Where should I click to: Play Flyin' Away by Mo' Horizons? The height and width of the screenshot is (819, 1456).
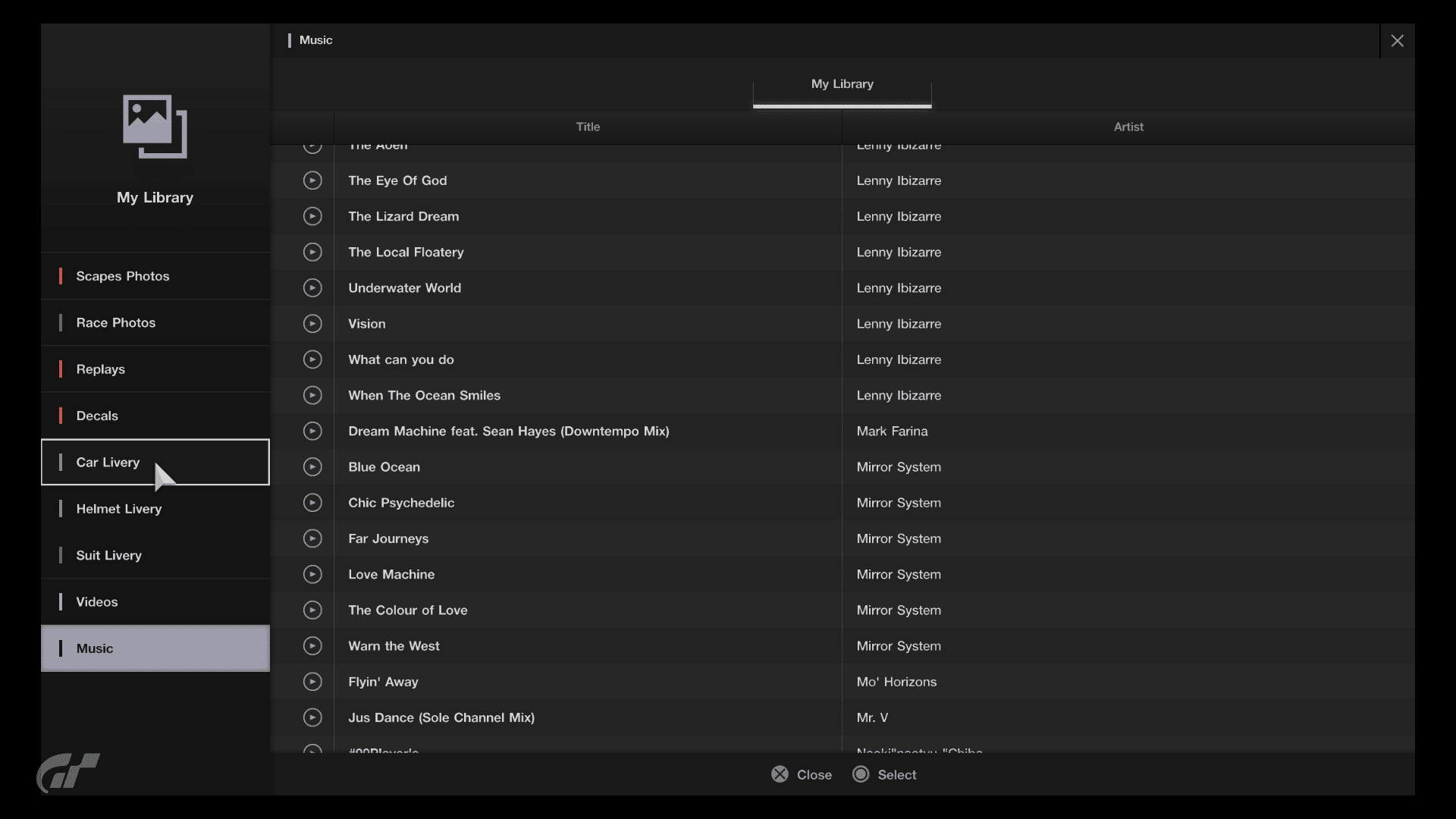(312, 682)
